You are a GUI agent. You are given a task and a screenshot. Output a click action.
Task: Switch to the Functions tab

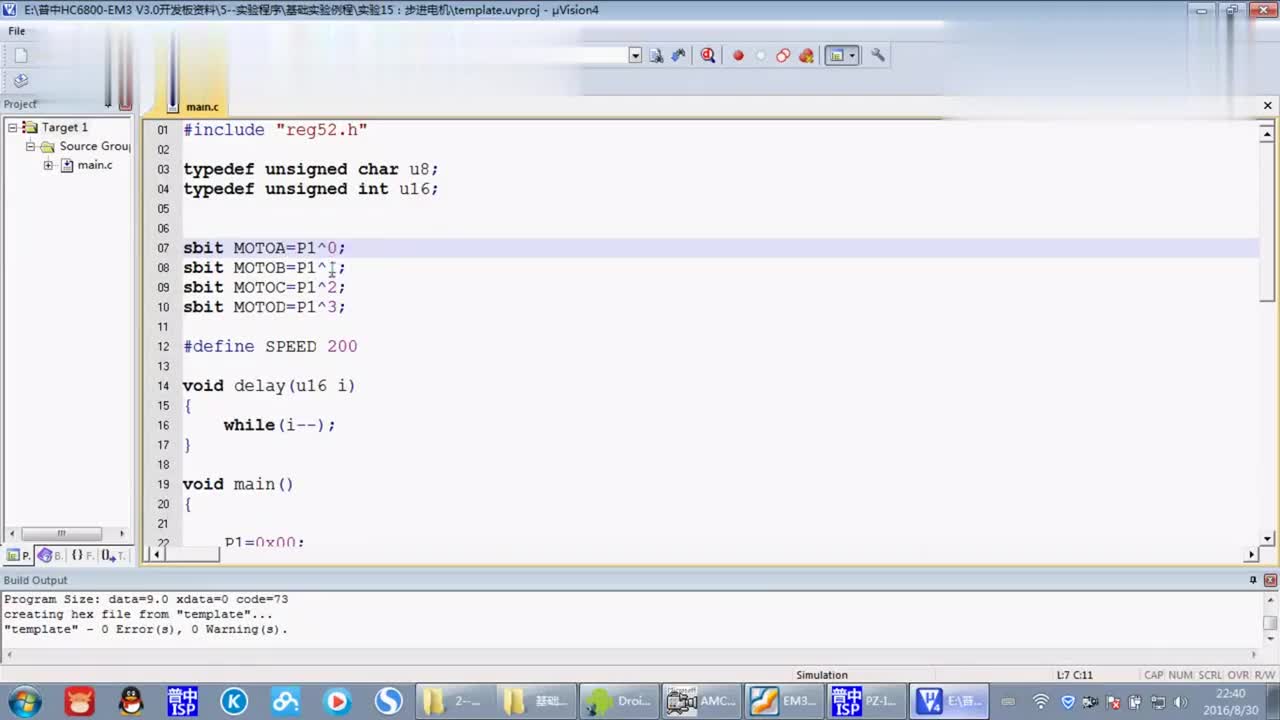tap(82, 555)
